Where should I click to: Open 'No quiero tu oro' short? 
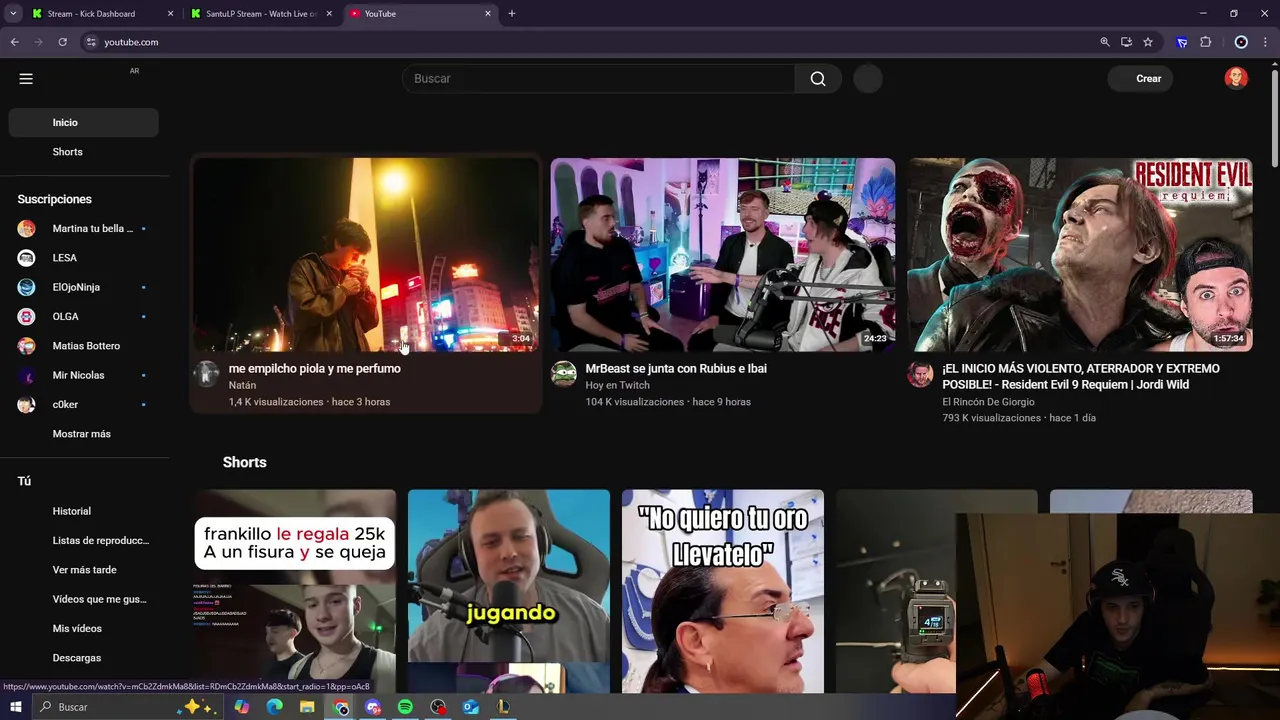723,591
